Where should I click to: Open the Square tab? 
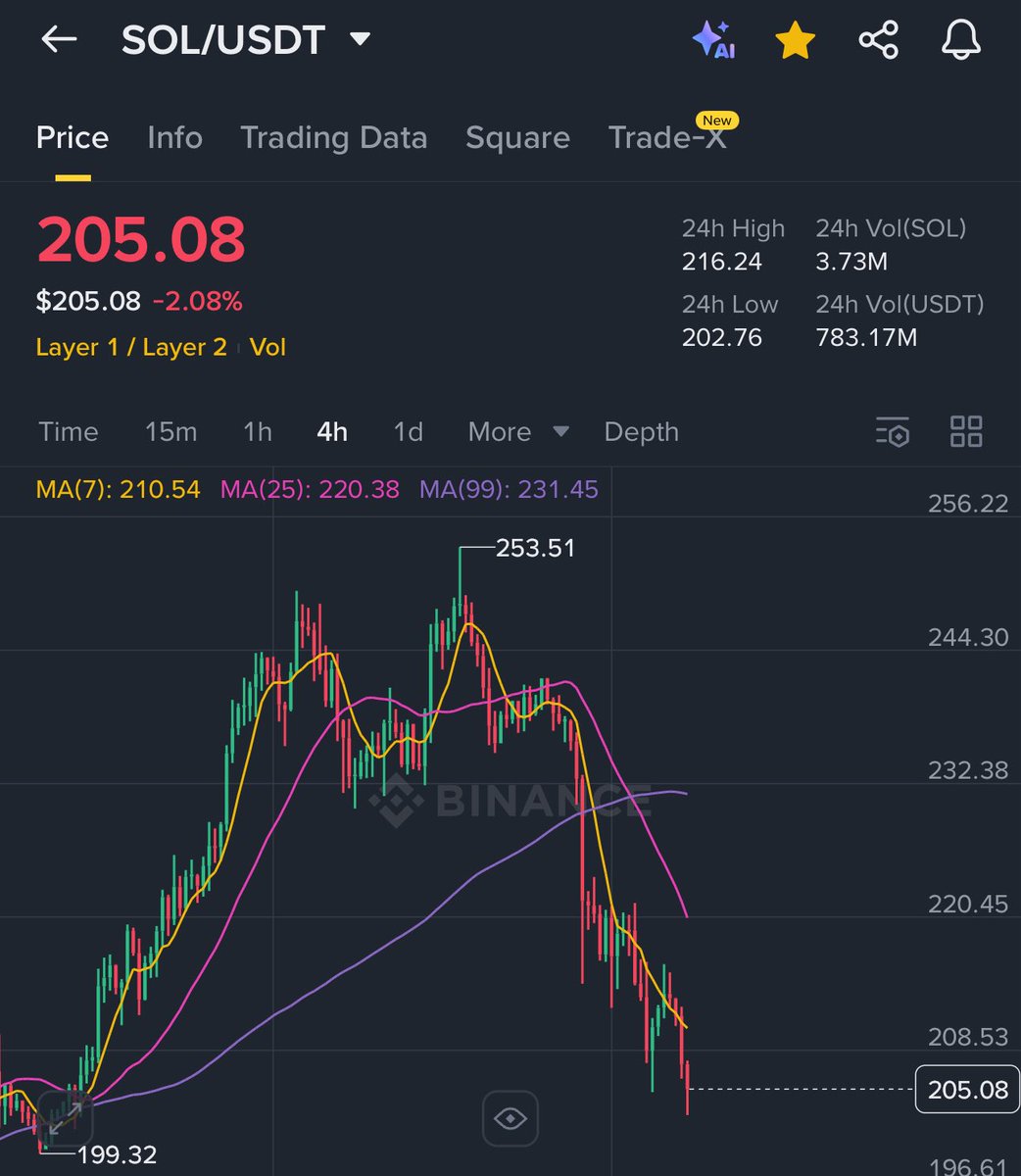coord(517,138)
